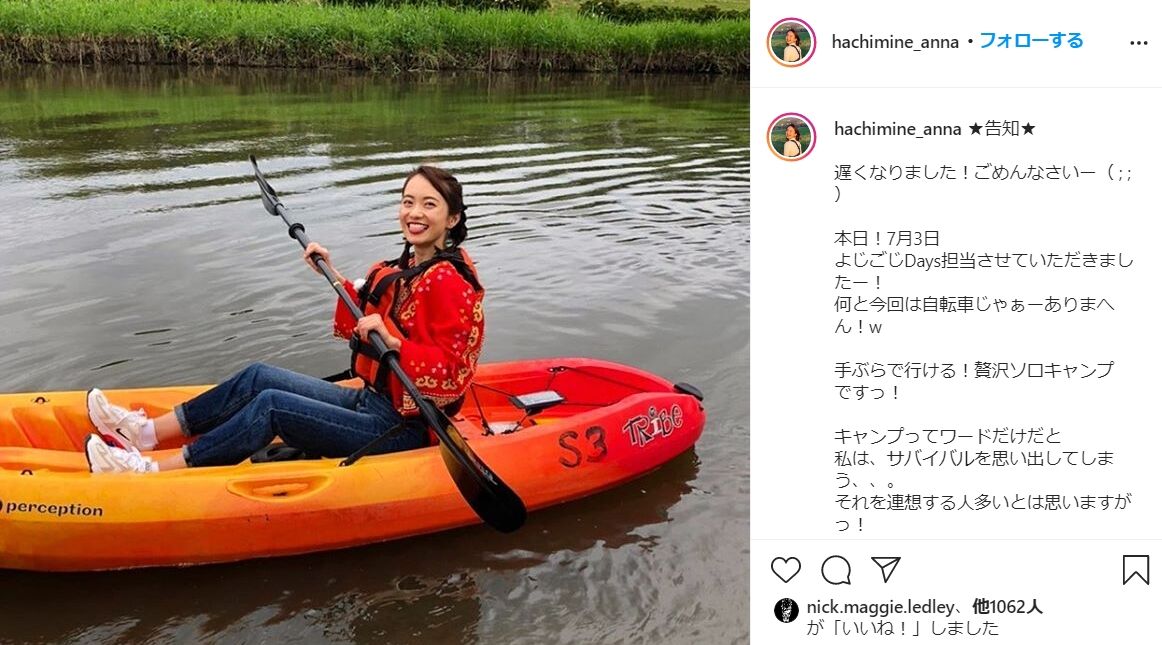Screen dimensions: 1162x645
Task: Click the caption avatar beside the ★告知★ text
Action: [791, 136]
